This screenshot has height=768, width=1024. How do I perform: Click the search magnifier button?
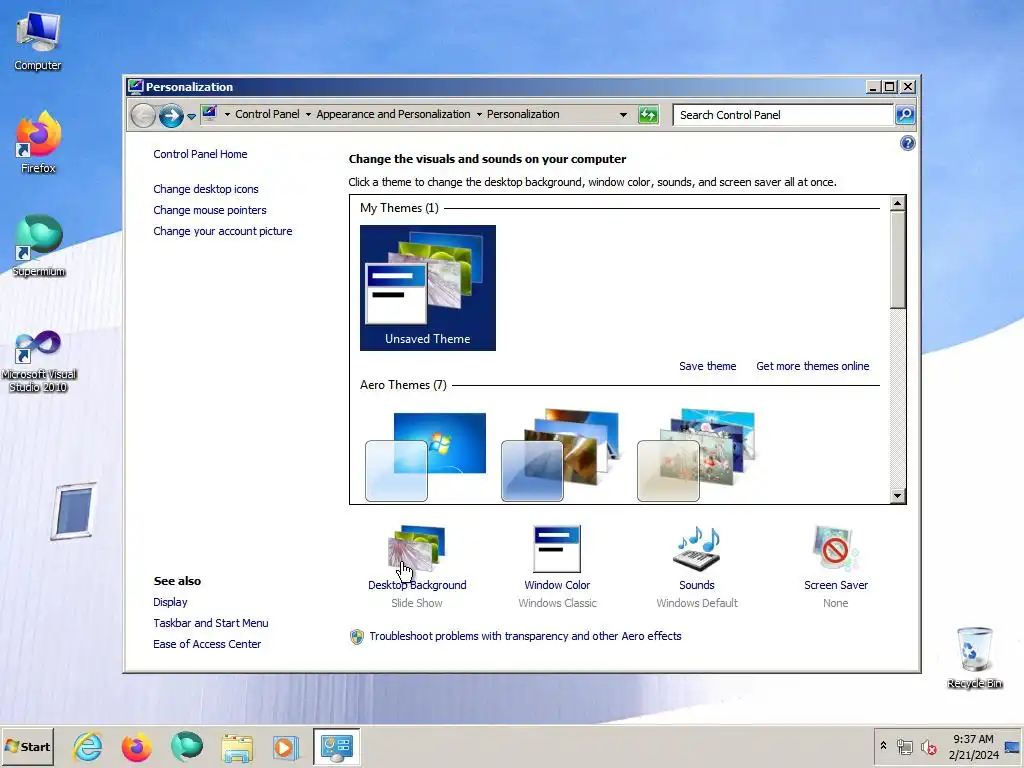click(904, 115)
